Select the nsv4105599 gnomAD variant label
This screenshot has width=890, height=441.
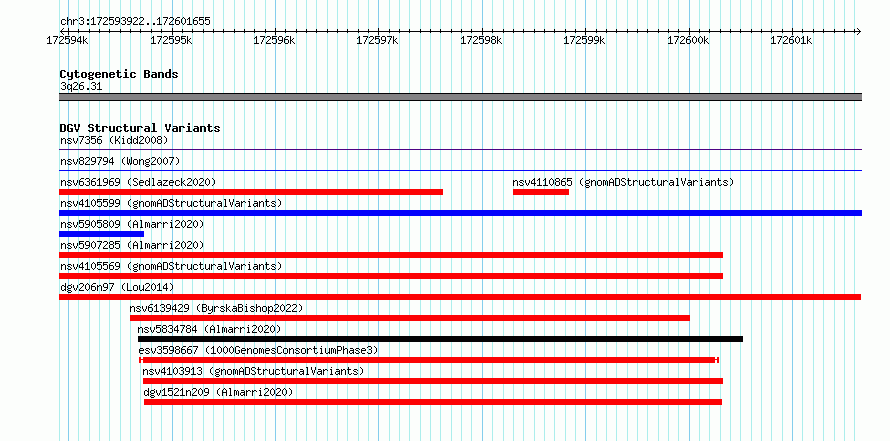coord(171,203)
